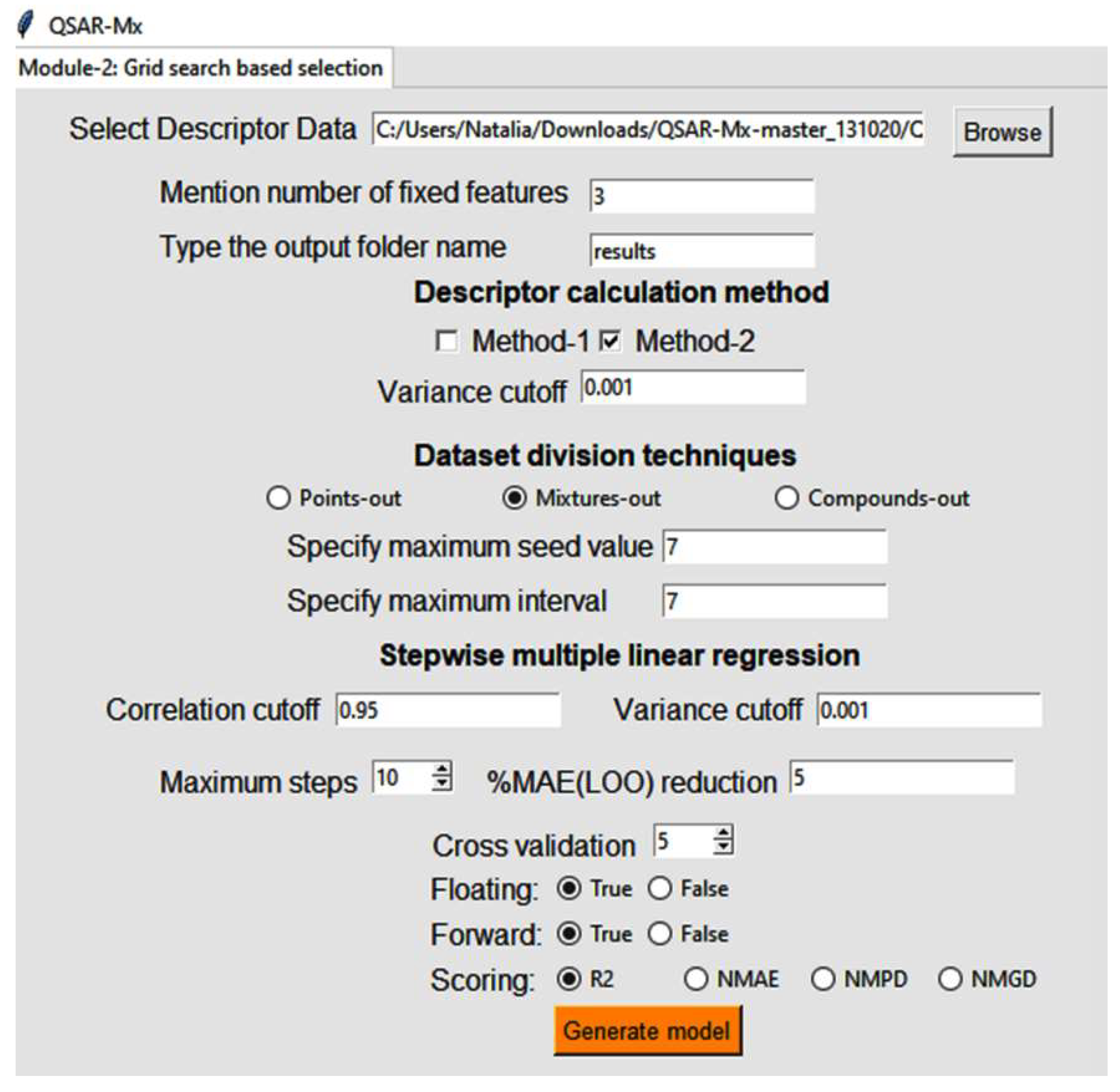
Task: Choose the Compounds-out radio option
Action: pos(786,498)
